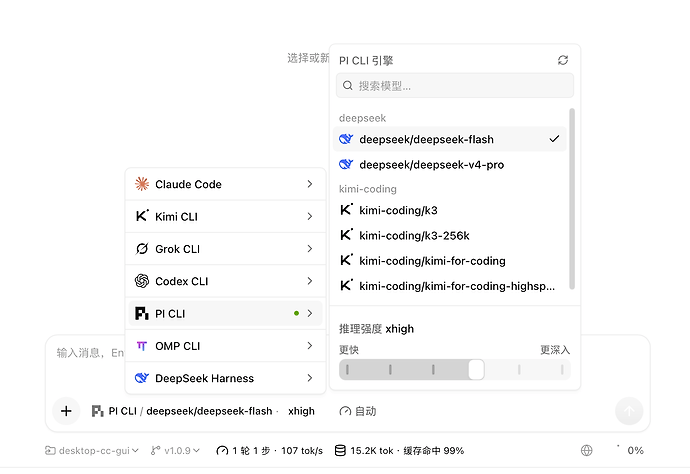Screen dimensions: 690x474
Task: Click the 搜索模型 search field
Action: tap(455, 85)
